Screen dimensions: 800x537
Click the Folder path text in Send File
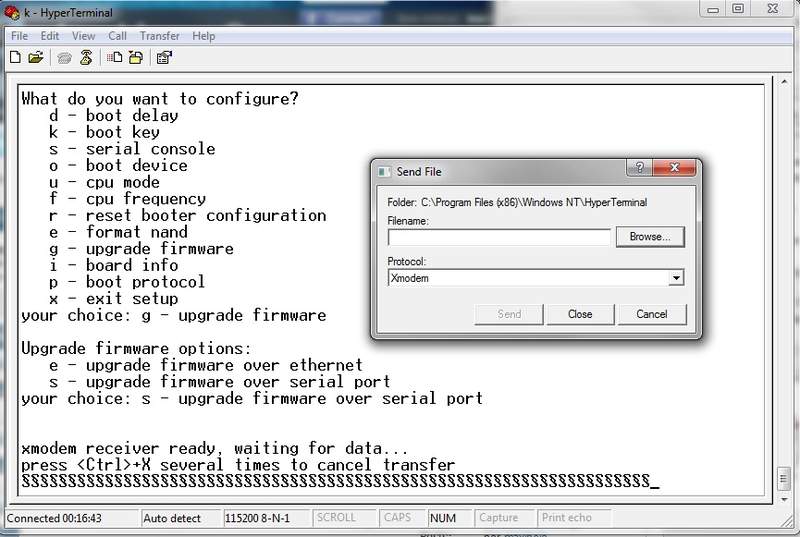click(x=517, y=202)
